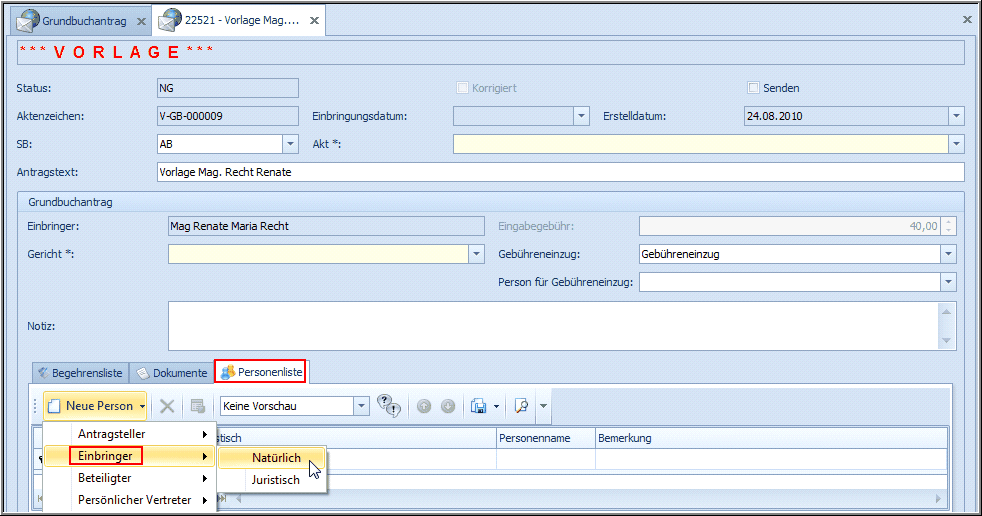The image size is (982, 516).
Task: Click the delete person X icon
Action: (167, 406)
